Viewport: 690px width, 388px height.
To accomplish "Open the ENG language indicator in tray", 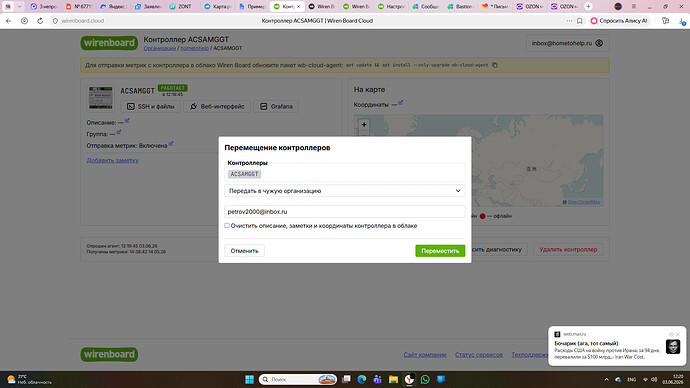I will pyautogui.click(x=631, y=379).
